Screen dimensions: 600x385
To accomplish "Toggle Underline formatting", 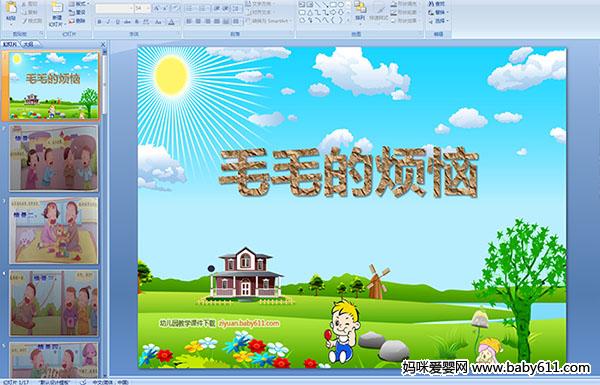I will click(117, 22).
